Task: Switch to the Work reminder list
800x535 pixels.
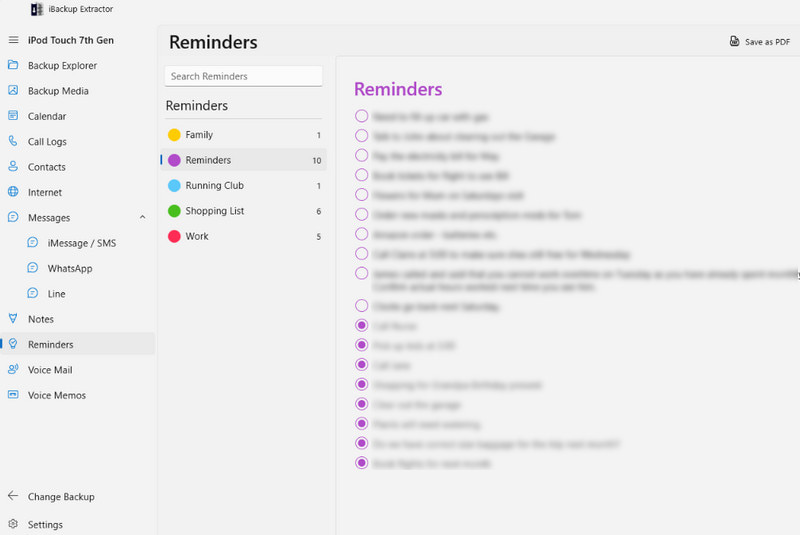Action: point(245,236)
